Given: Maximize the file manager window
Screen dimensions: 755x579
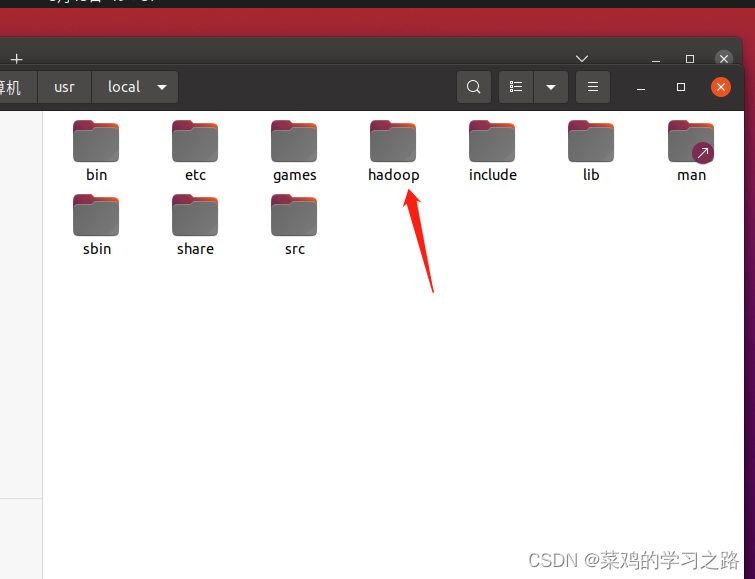Looking at the screenshot, I should (x=681, y=87).
